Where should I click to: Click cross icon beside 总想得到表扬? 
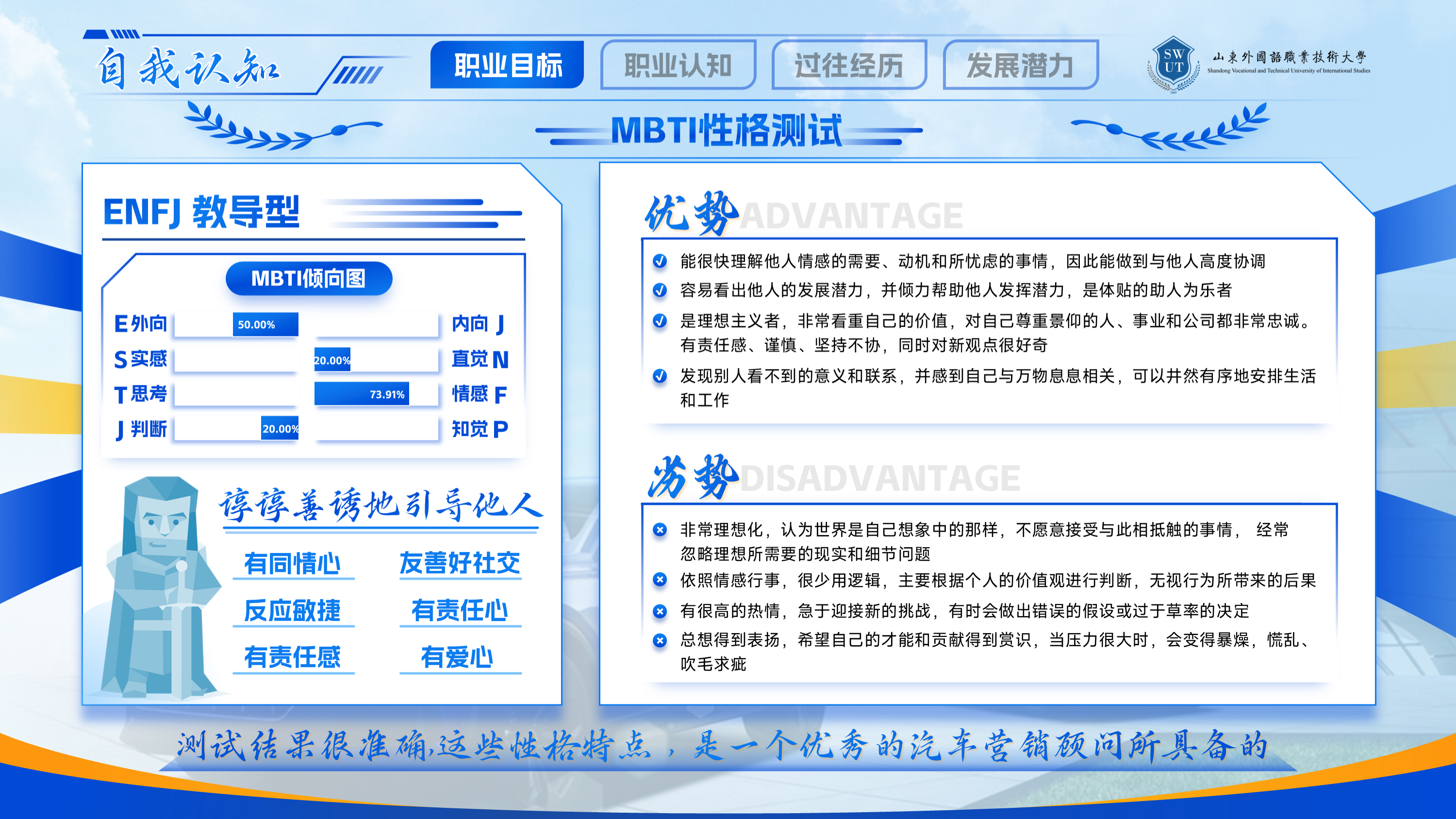660,640
